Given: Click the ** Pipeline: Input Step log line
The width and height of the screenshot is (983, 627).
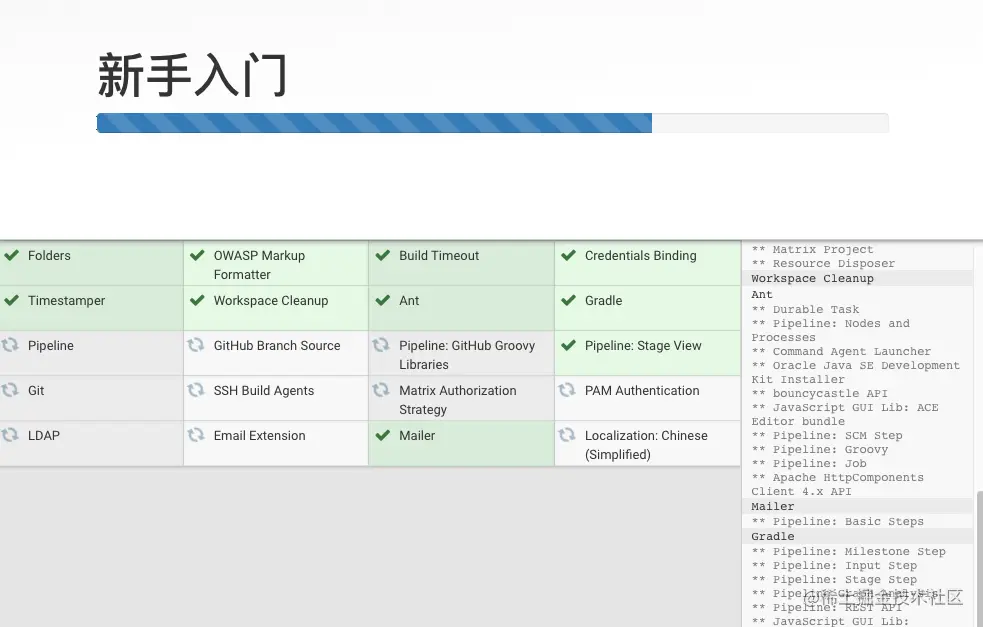Looking at the screenshot, I should (834, 566).
